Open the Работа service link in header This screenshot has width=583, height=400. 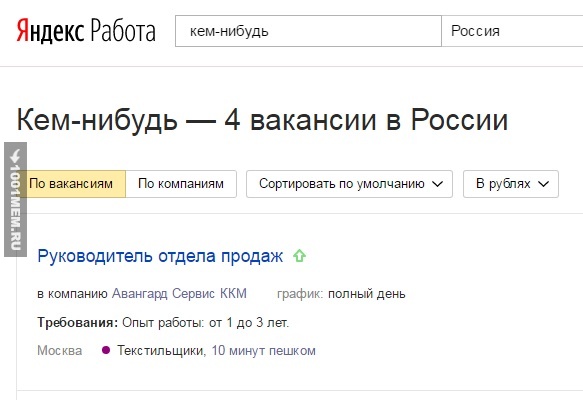(123, 31)
